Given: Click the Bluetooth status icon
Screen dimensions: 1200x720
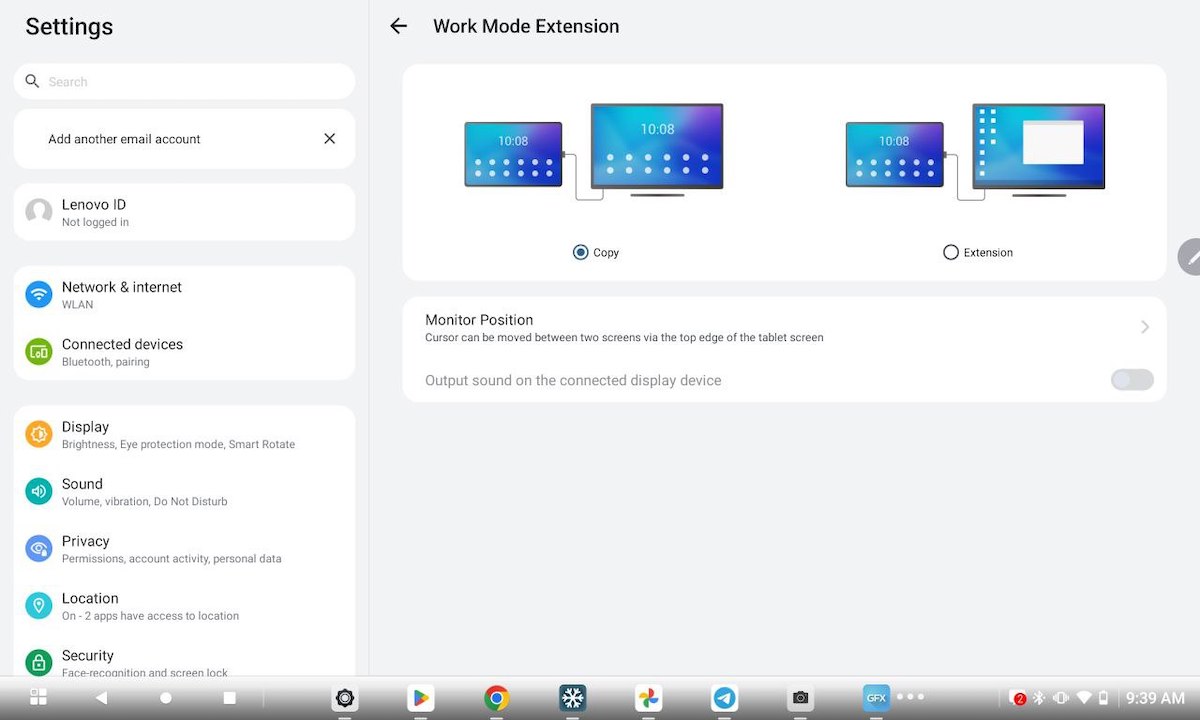Looking at the screenshot, I should (x=1039, y=698).
